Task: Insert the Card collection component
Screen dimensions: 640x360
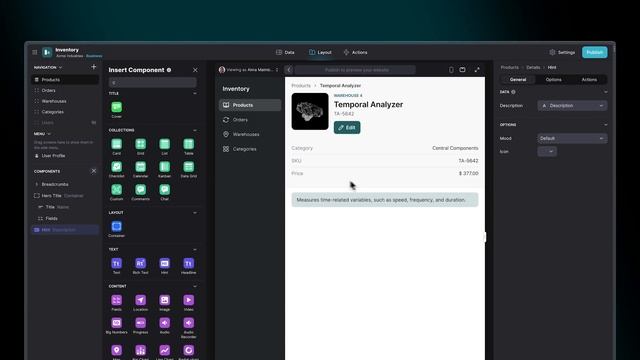Action: (x=116, y=144)
